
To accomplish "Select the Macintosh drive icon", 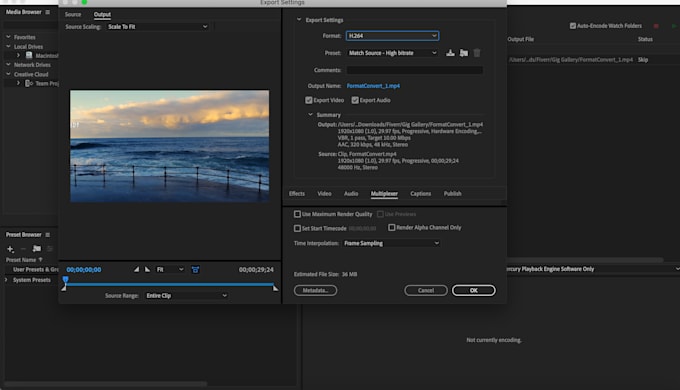I will click(29, 56).
